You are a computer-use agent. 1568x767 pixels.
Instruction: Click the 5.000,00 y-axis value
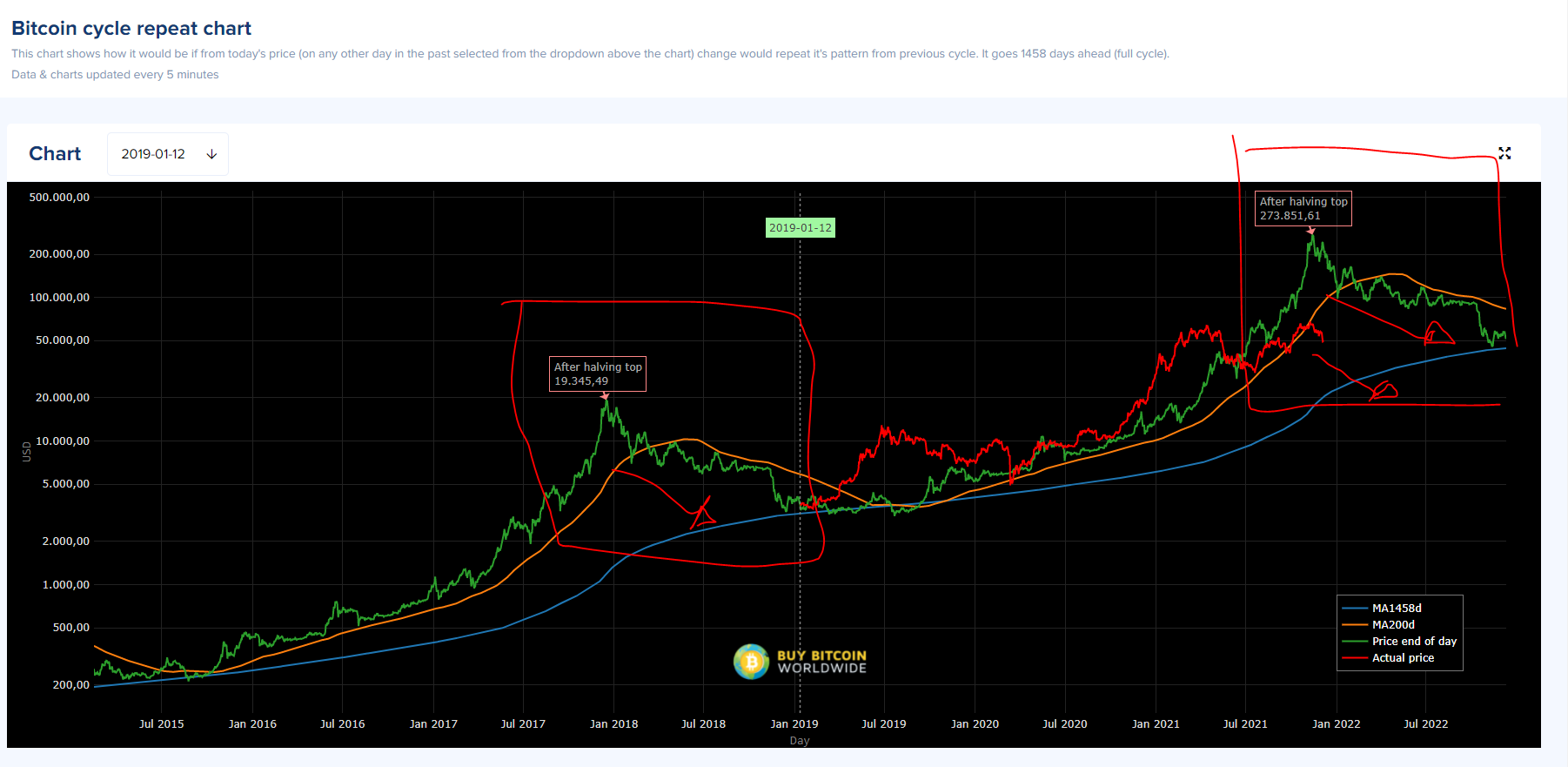pyautogui.click(x=66, y=484)
